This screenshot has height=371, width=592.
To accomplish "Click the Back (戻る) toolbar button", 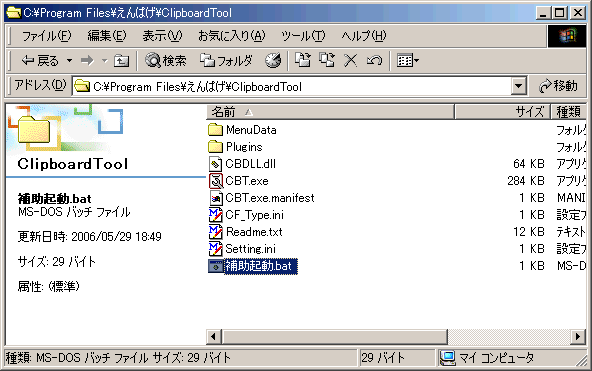I will pyautogui.click(x=40, y=60).
